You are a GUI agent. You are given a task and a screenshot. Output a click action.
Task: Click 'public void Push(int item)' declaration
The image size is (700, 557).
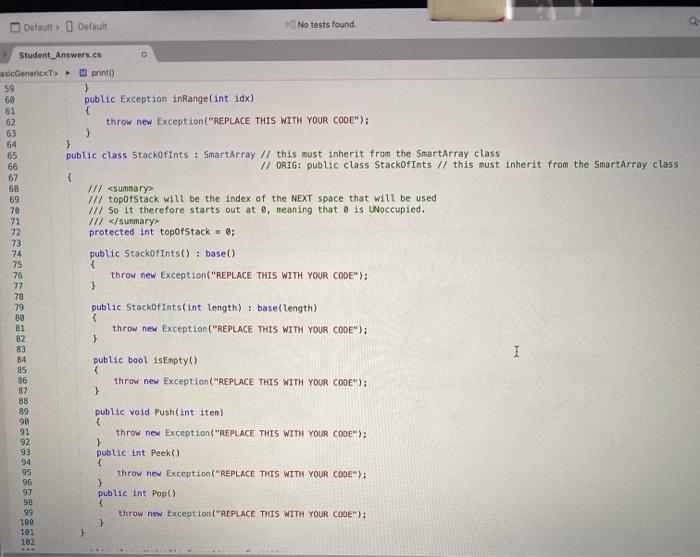pyautogui.click(x=159, y=412)
